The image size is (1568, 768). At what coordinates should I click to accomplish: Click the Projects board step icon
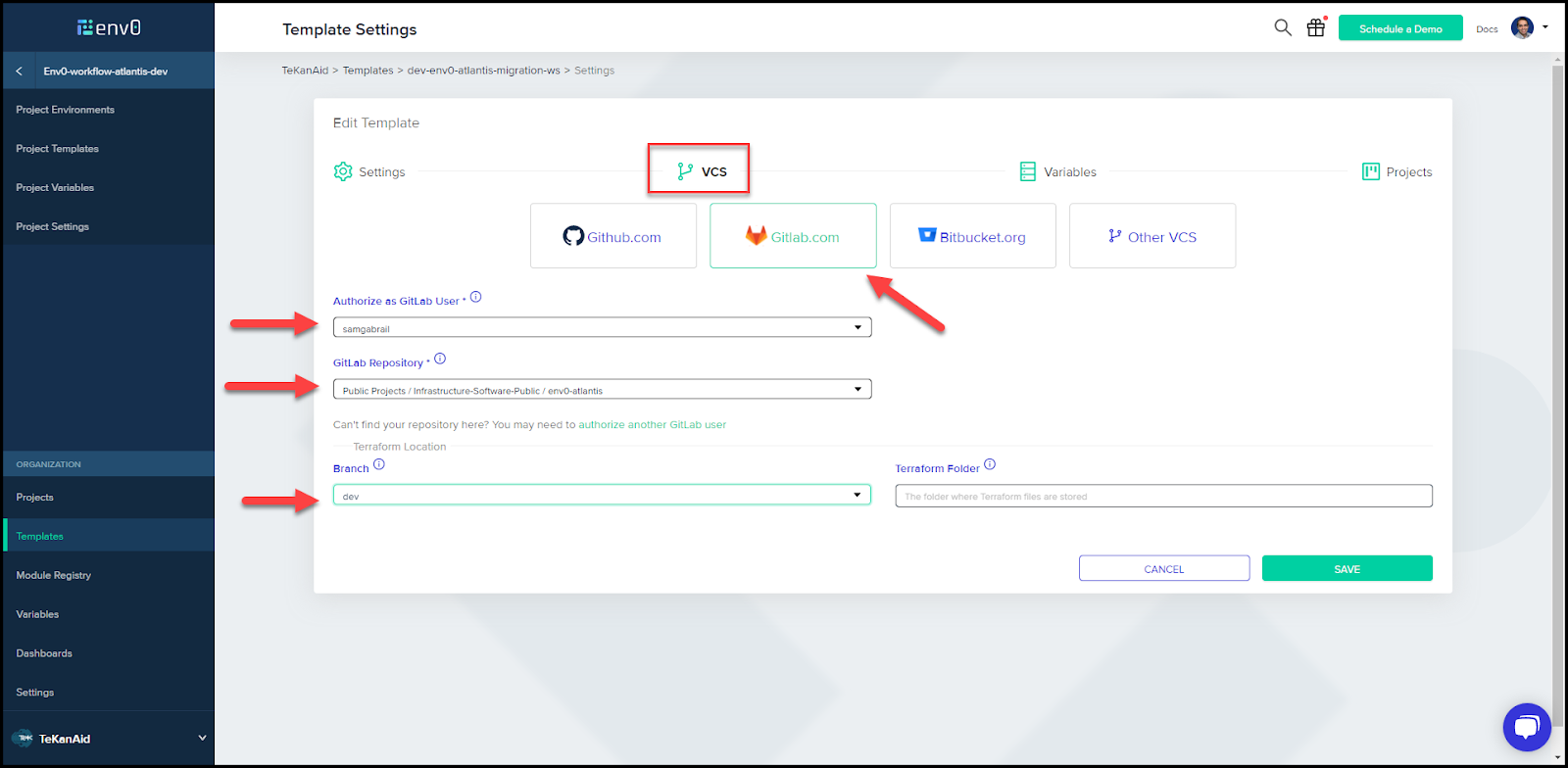click(x=1370, y=171)
